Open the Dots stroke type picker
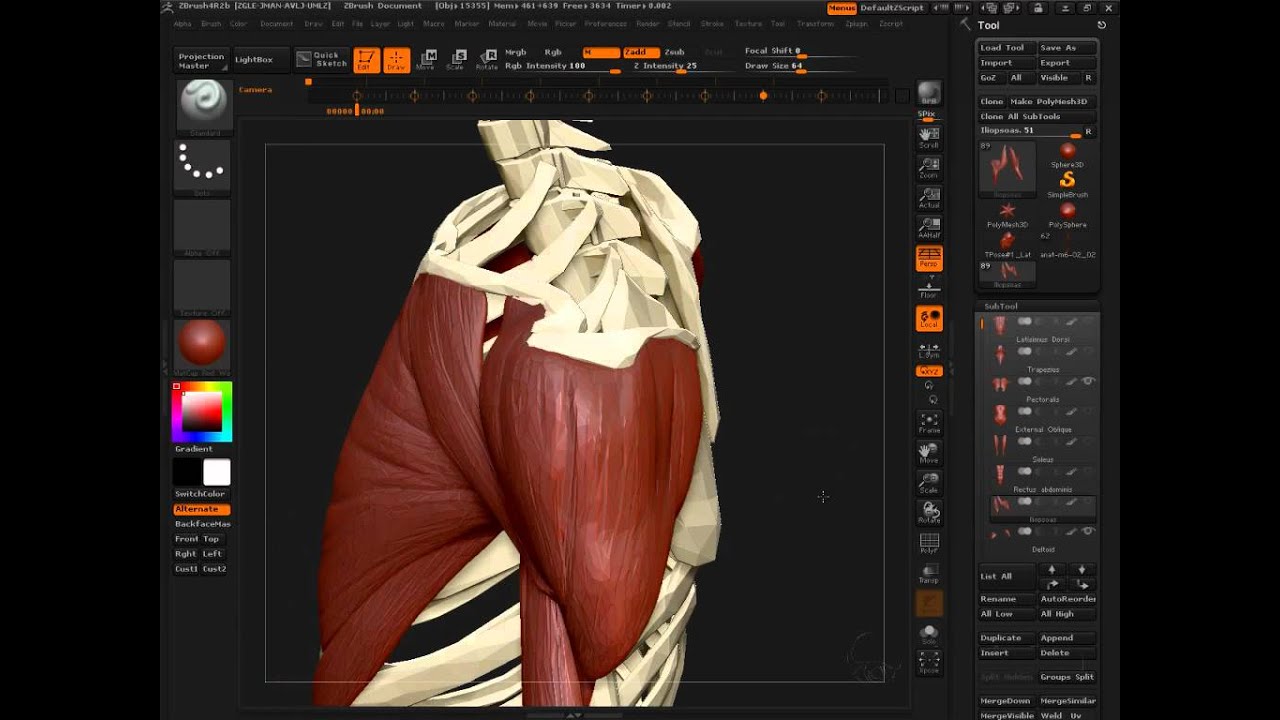 point(203,167)
